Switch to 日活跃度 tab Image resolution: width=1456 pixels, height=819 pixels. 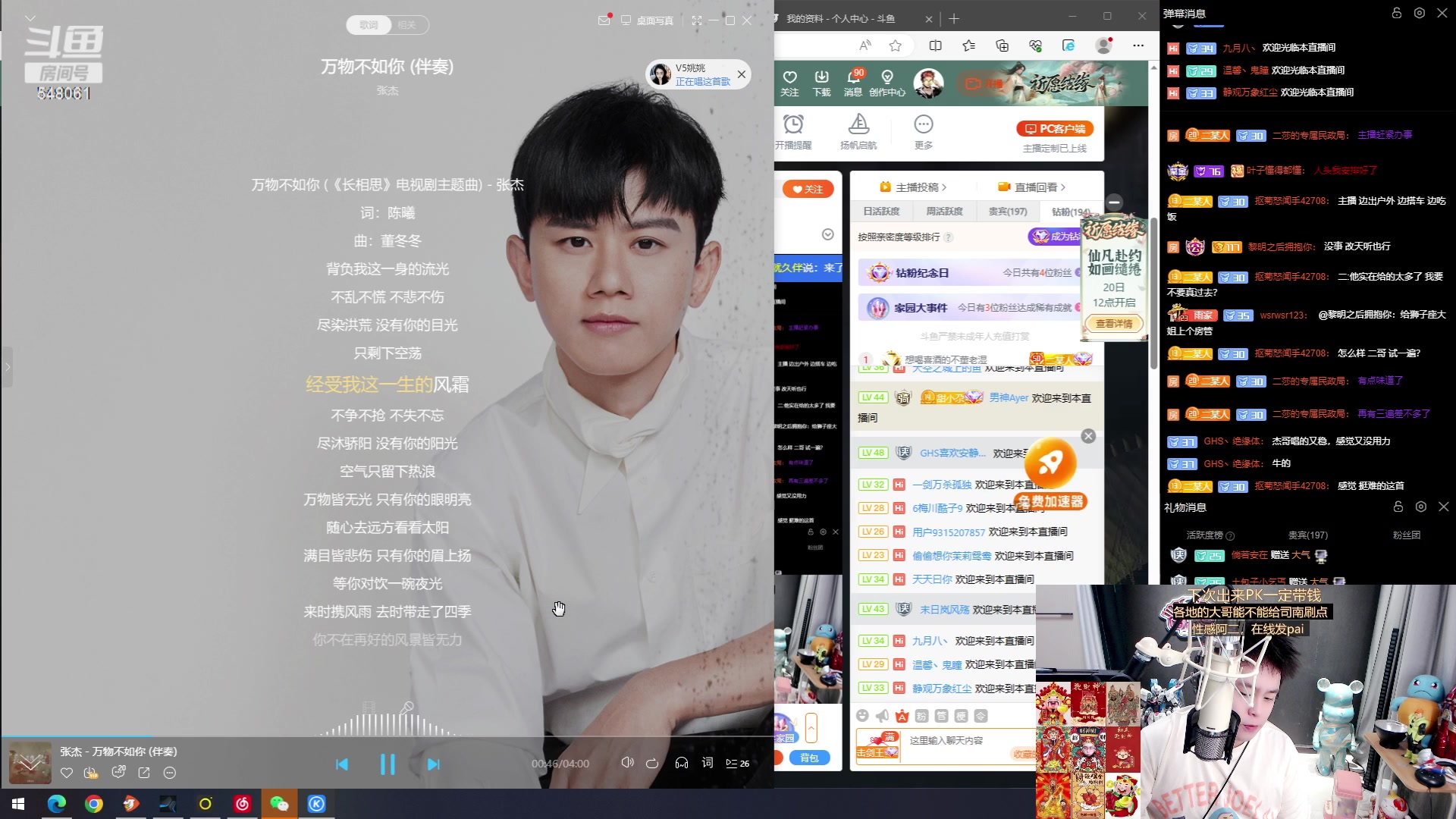881,212
